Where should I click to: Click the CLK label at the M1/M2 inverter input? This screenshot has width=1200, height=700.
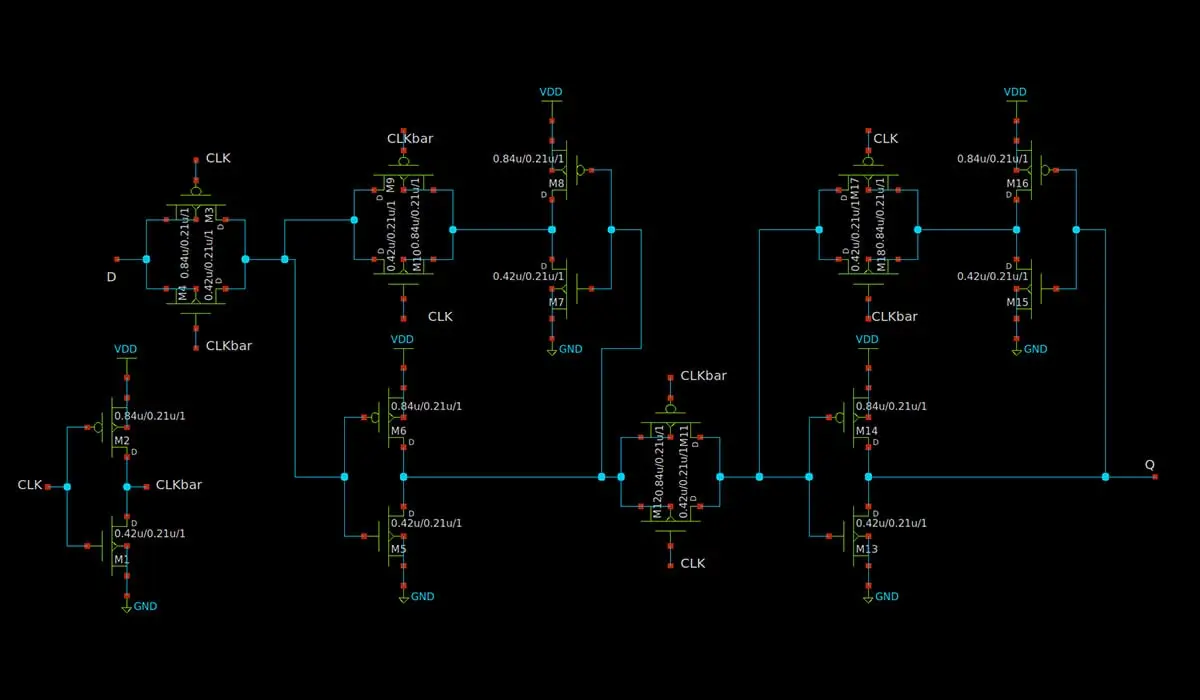(30, 485)
